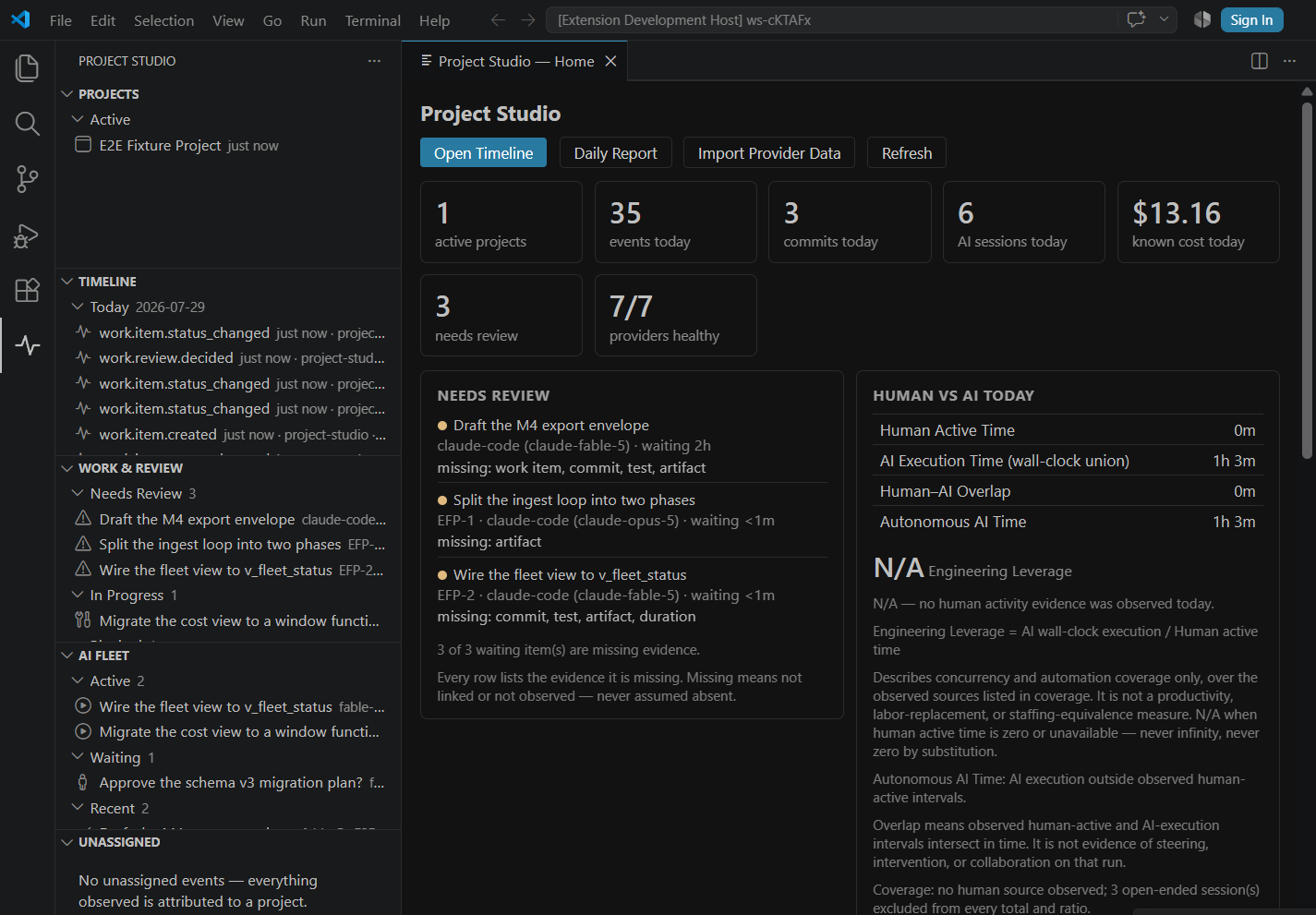Viewport: 1316px width, 915px height.
Task: Open the Explorer view in activity bar
Action: [28, 67]
